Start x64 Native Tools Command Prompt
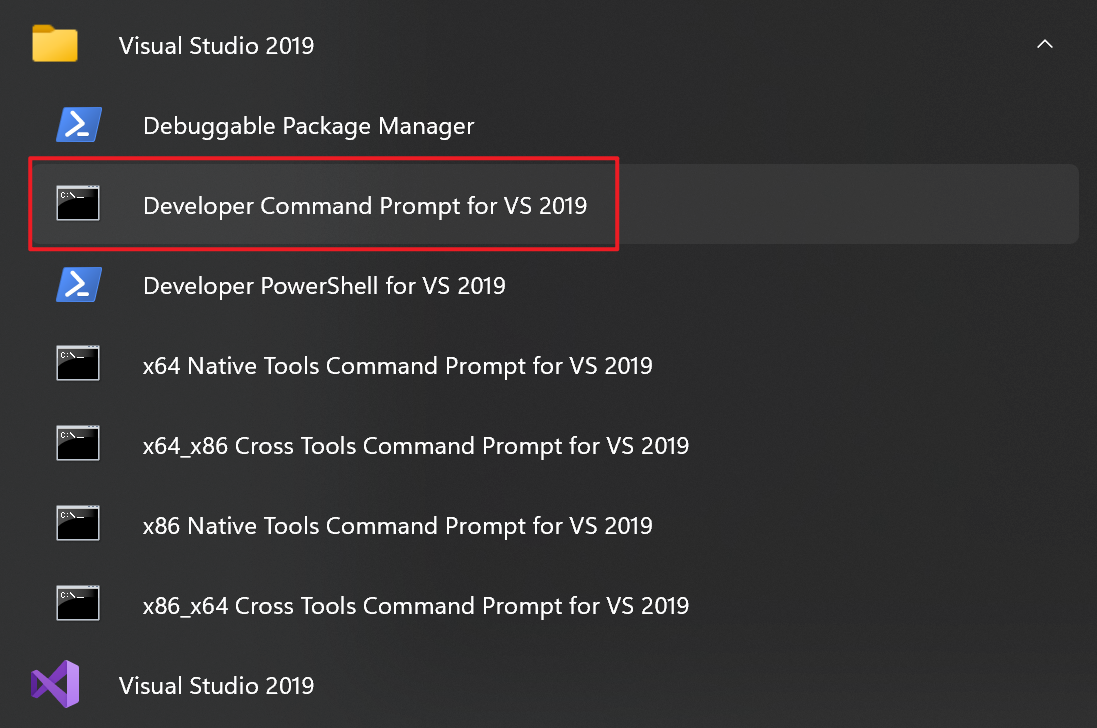1097x728 pixels. 397,366
